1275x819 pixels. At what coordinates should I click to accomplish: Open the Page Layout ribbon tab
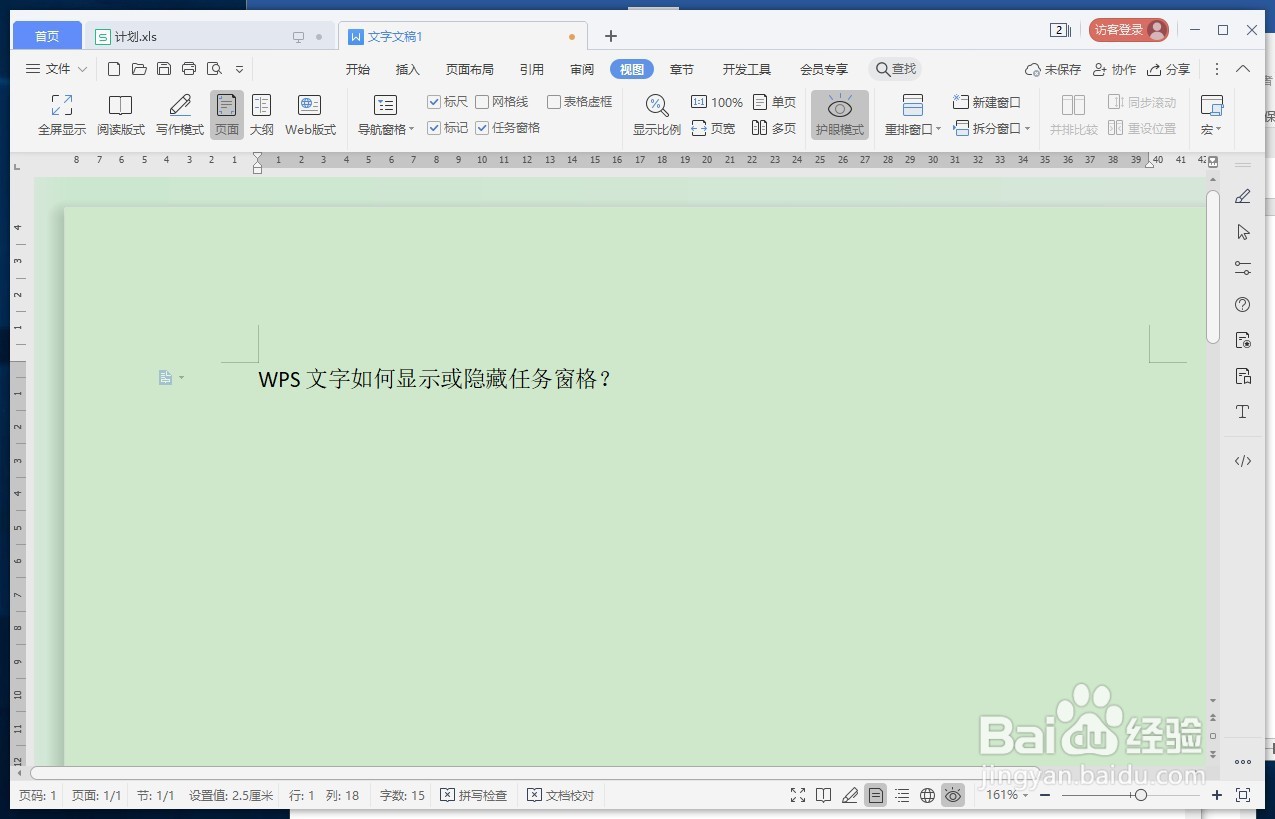point(469,69)
